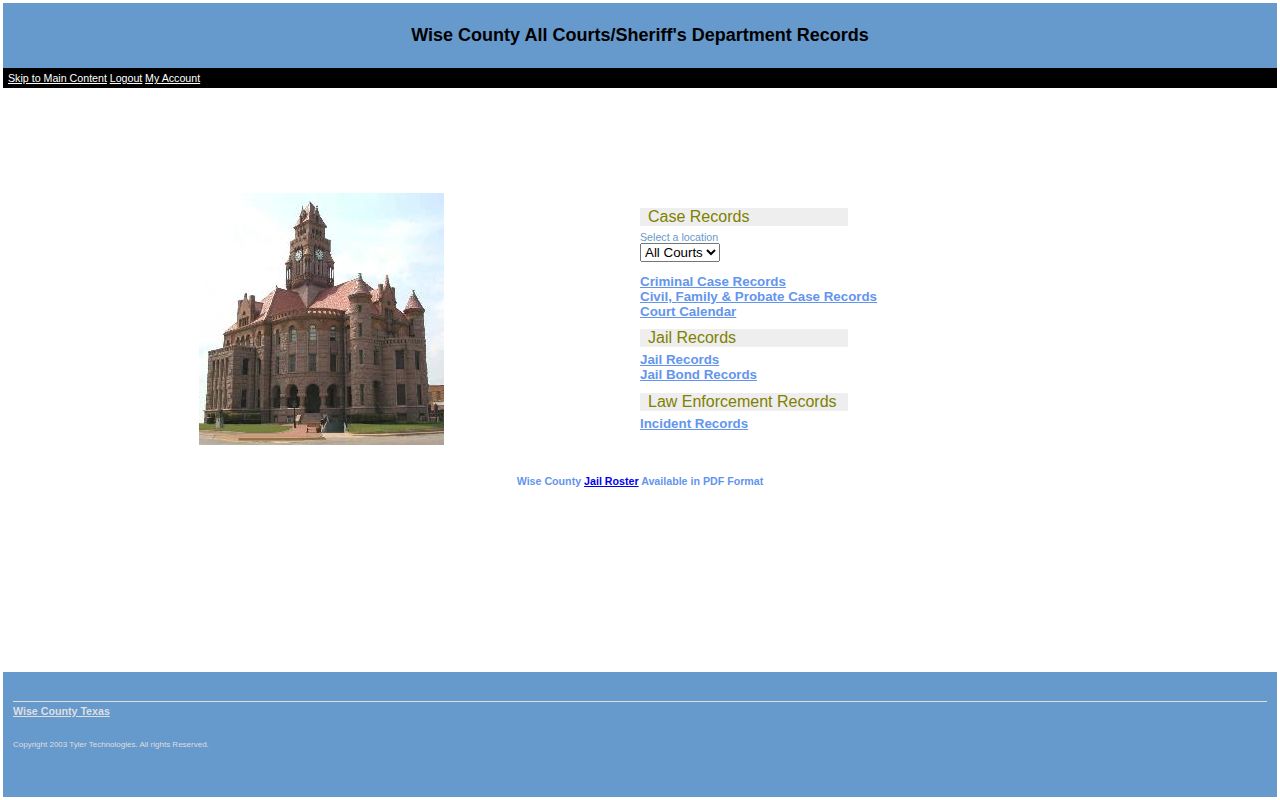This screenshot has height=800, width=1280.
Task: Click the Case Records section heading
Action: (x=744, y=217)
